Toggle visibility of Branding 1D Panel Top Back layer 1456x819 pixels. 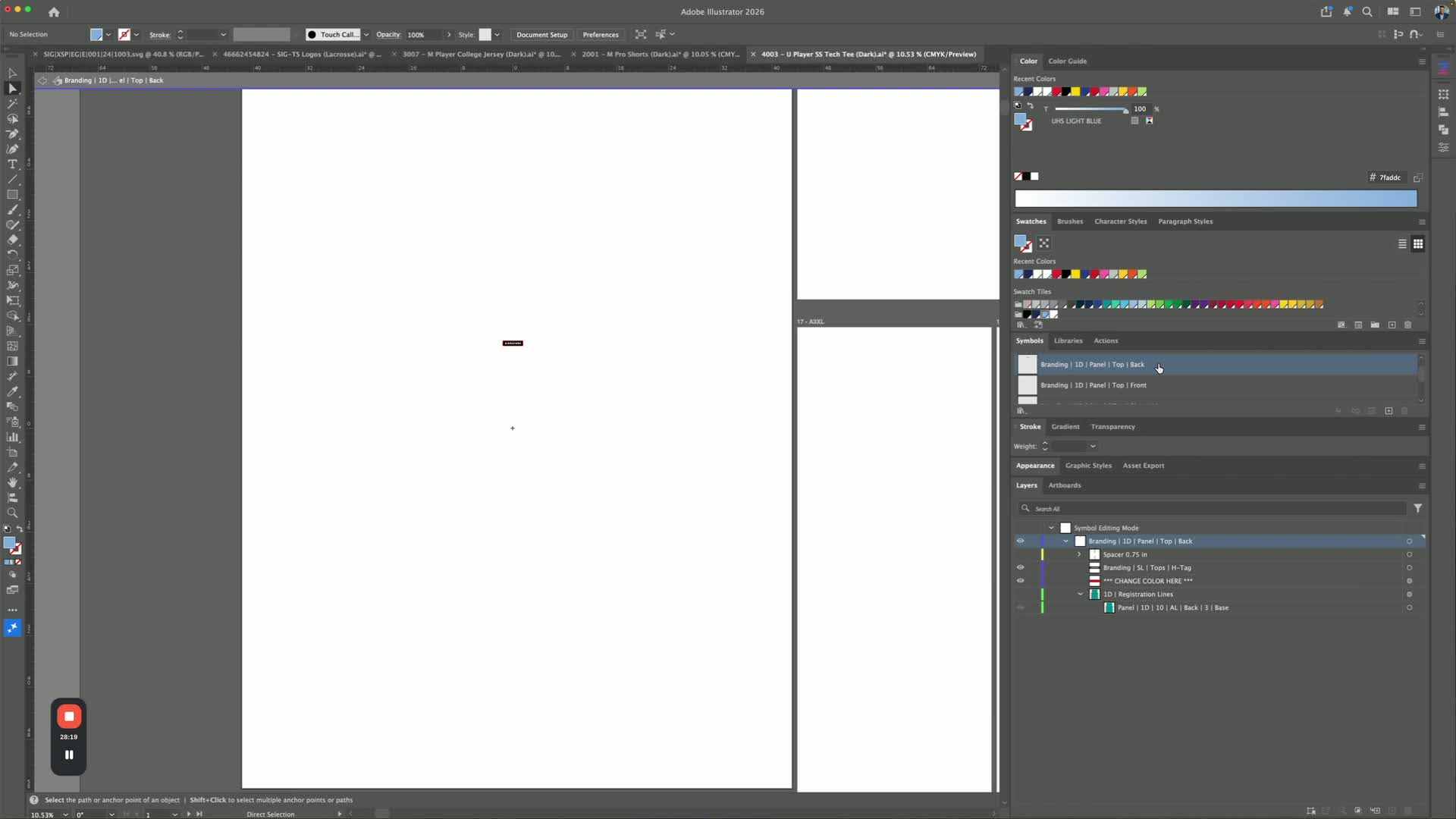coord(1020,541)
